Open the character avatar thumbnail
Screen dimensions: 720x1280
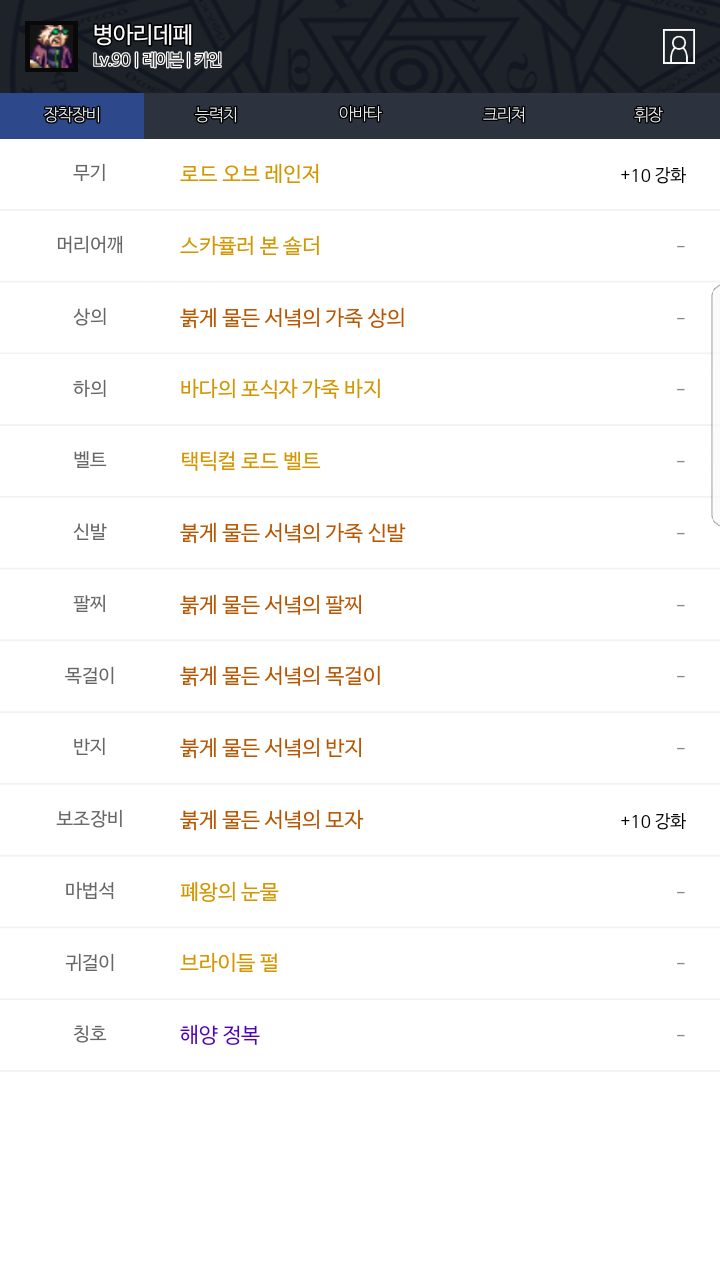click(x=51, y=47)
